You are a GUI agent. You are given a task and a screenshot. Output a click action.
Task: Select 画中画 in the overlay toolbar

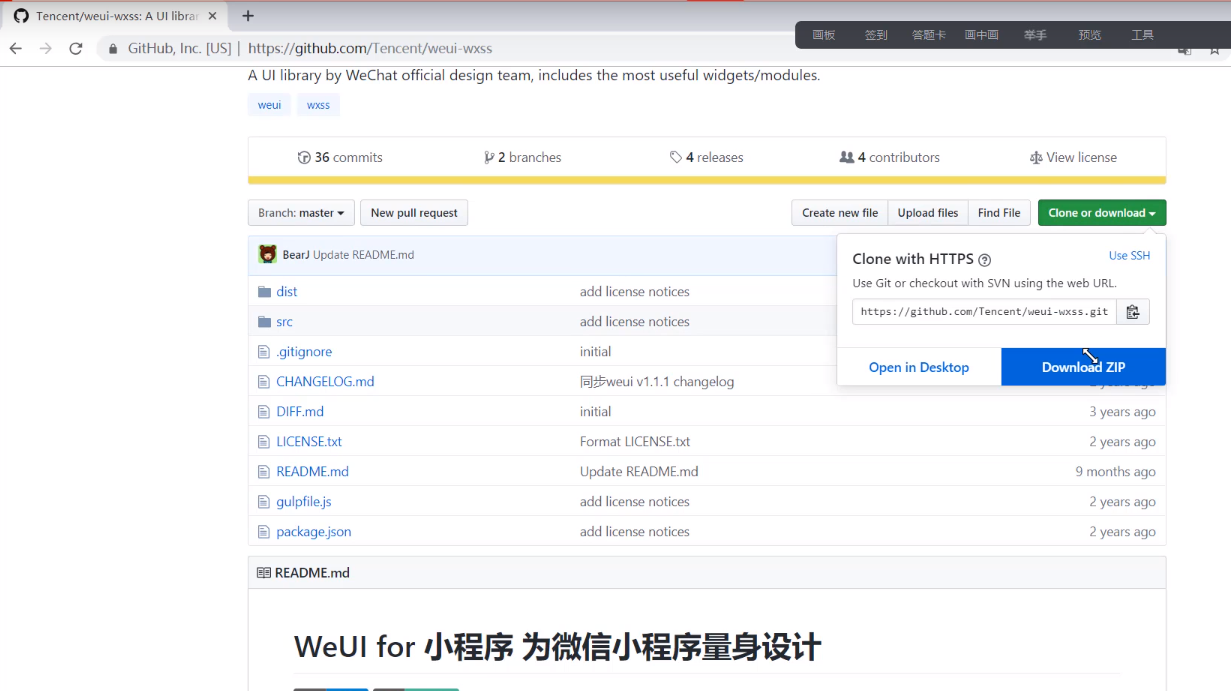982,35
